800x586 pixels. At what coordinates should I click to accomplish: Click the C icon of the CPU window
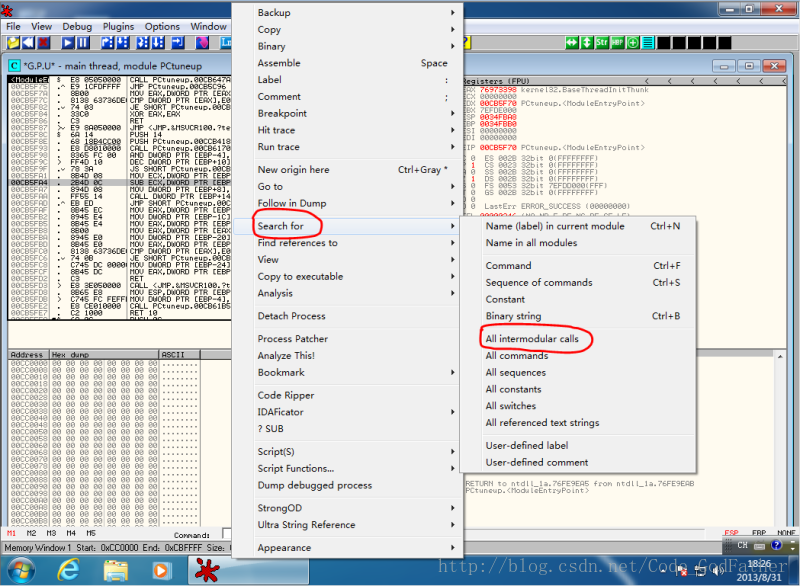14,66
